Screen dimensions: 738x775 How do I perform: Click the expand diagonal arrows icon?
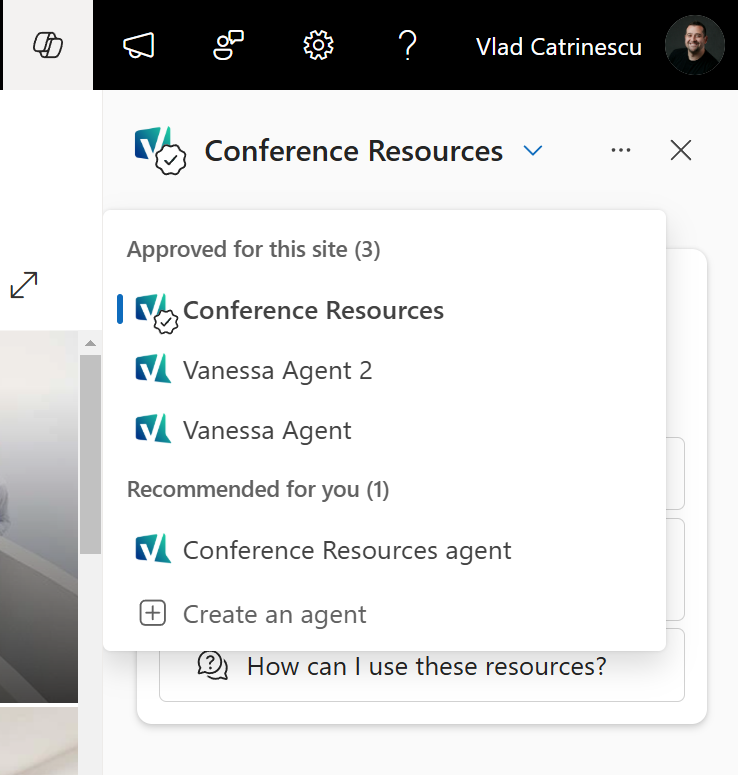point(24,285)
